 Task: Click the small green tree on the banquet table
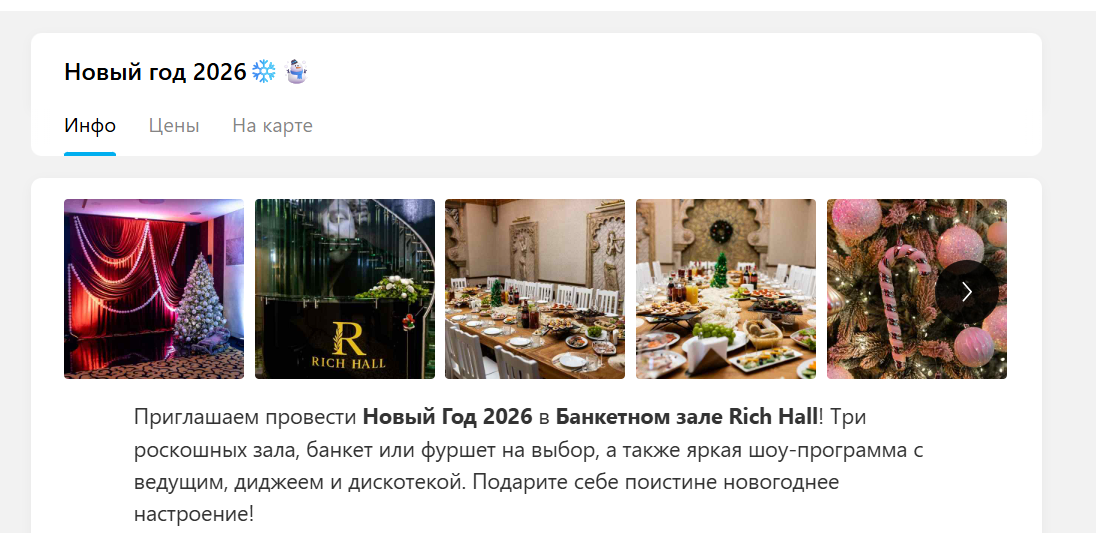point(719,270)
